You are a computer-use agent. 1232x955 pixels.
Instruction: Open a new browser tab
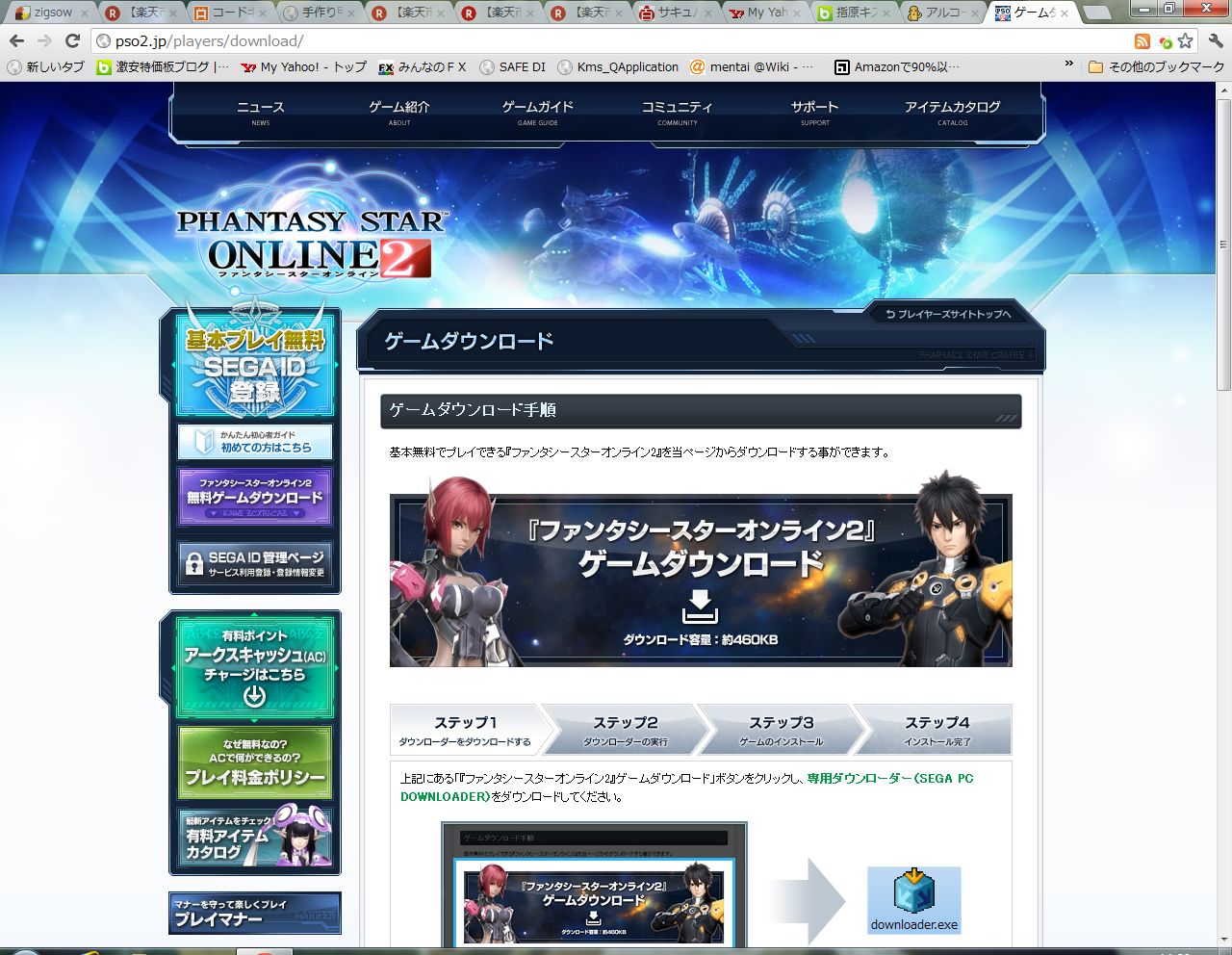[x=1096, y=13]
